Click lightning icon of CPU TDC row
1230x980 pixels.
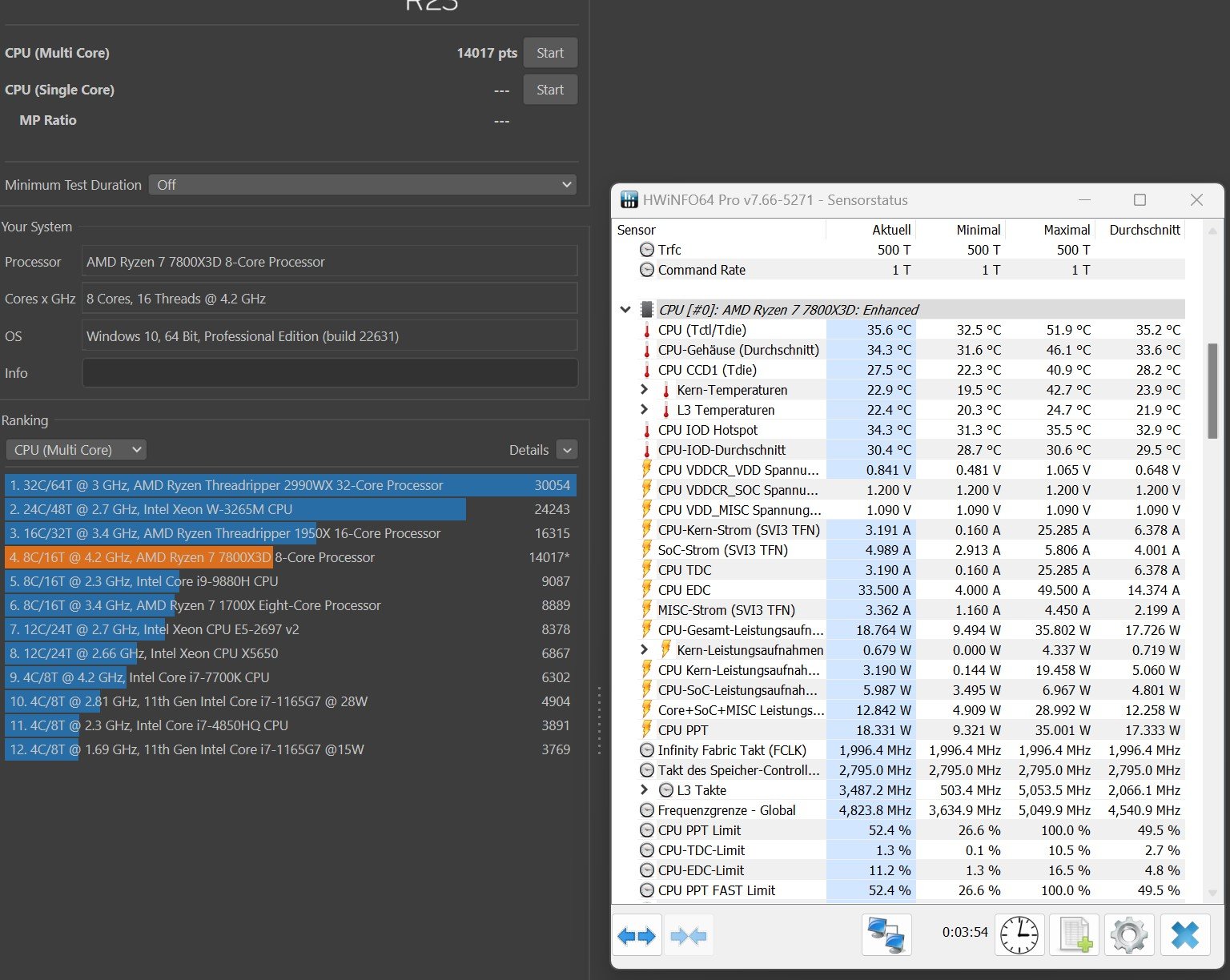pyautogui.click(x=647, y=570)
